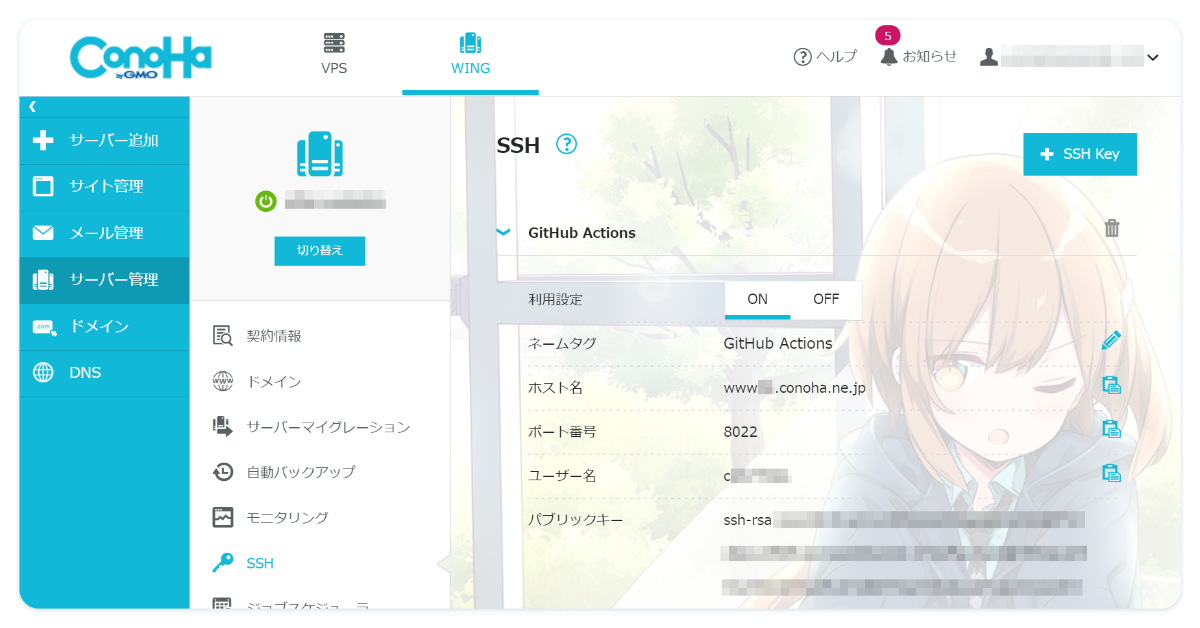Open DNS in sidebar
This screenshot has height=628, width=1200.
[104, 373]
